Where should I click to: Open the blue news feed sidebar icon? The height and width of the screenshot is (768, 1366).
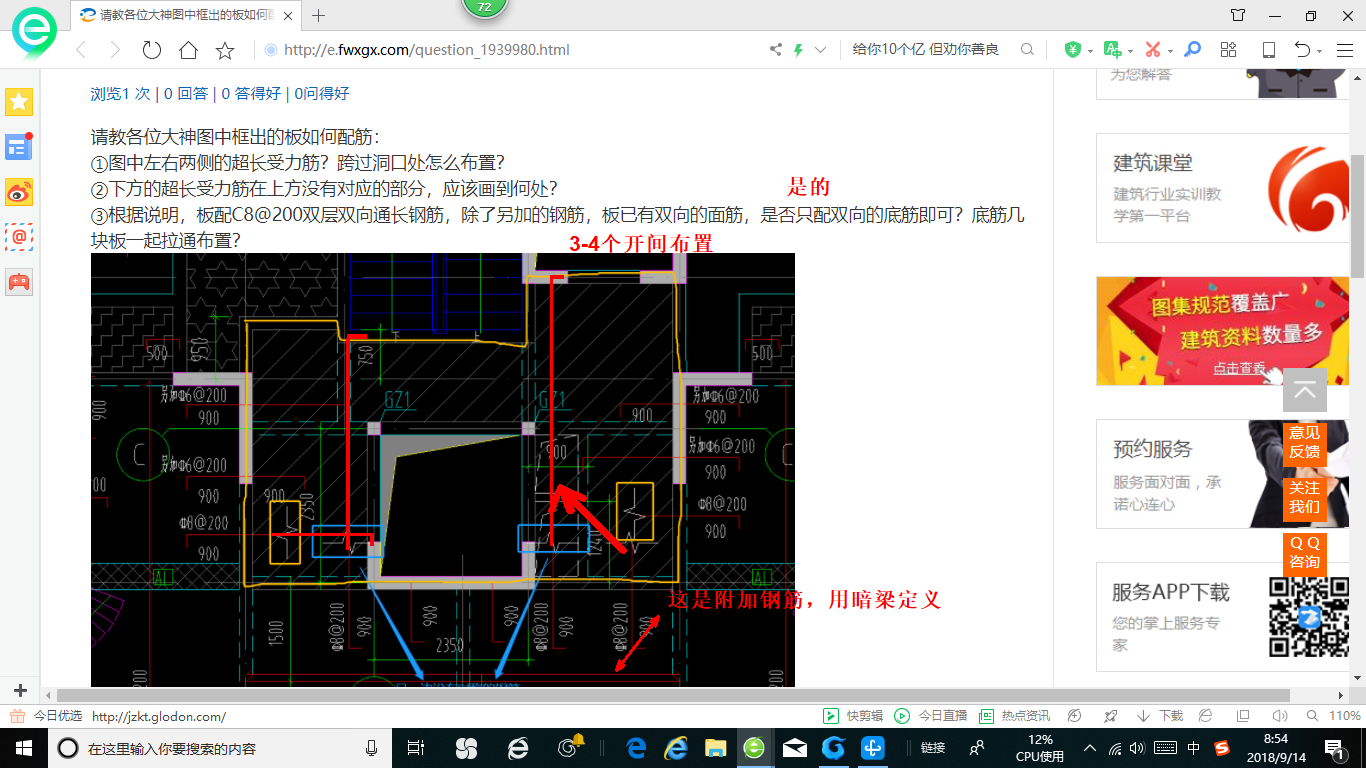point(19,147)
